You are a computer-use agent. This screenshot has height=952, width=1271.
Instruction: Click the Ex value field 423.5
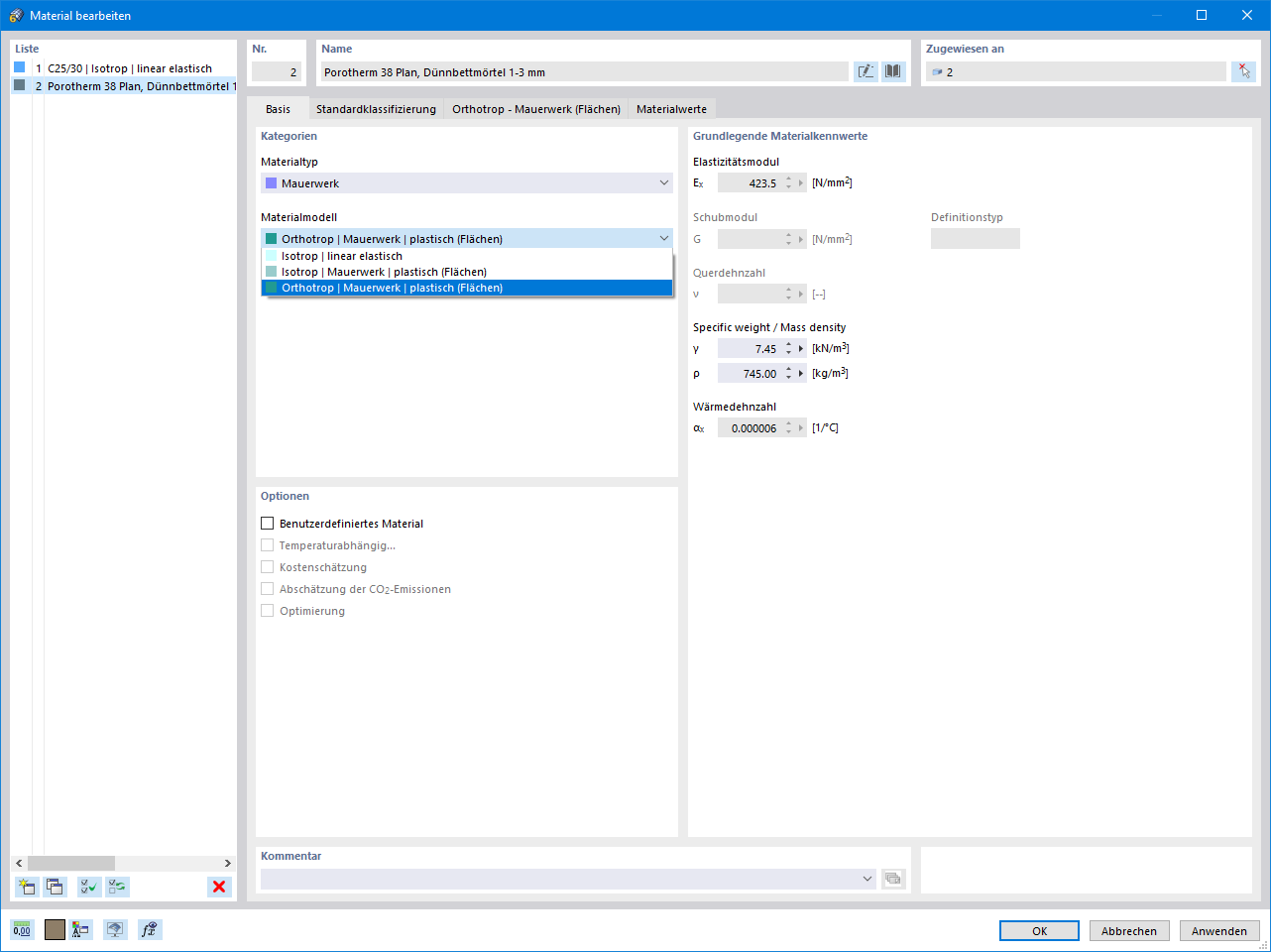750,183
